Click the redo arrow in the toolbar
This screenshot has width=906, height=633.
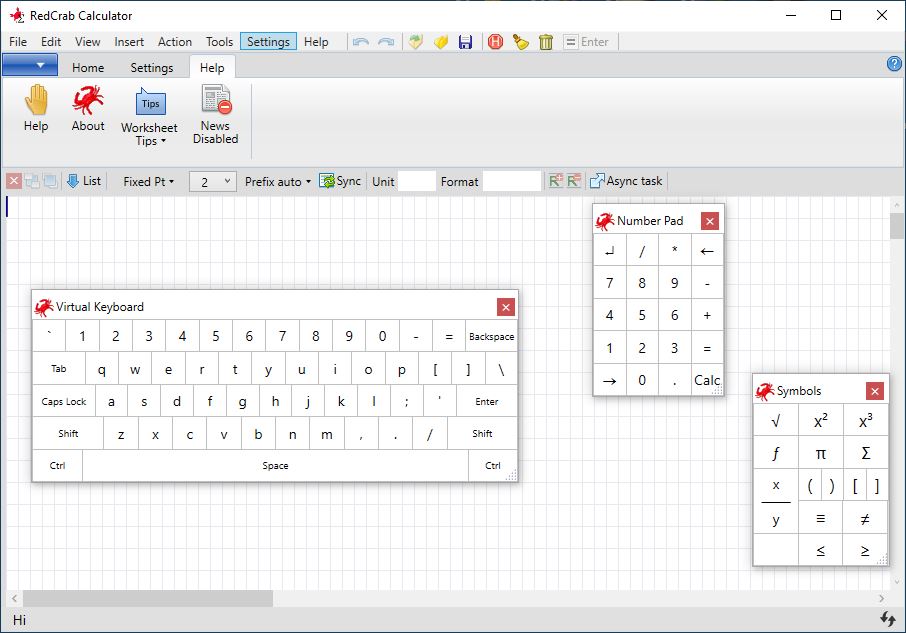pos(386,42)
